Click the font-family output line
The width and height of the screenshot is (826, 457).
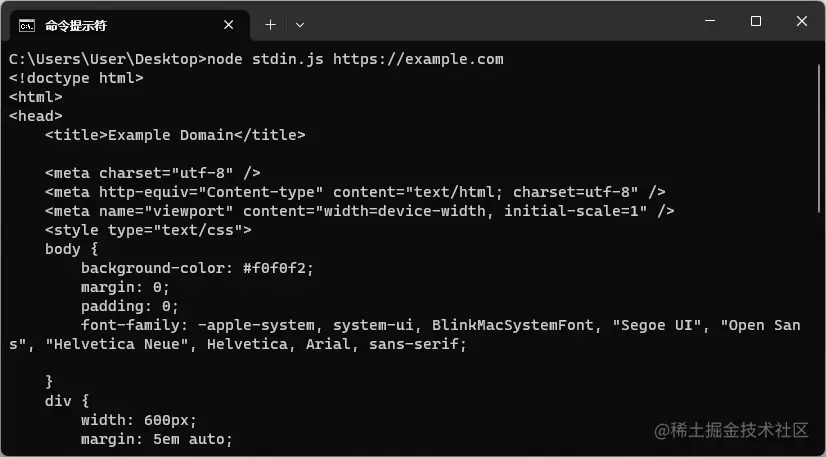[x=440, y=325]
